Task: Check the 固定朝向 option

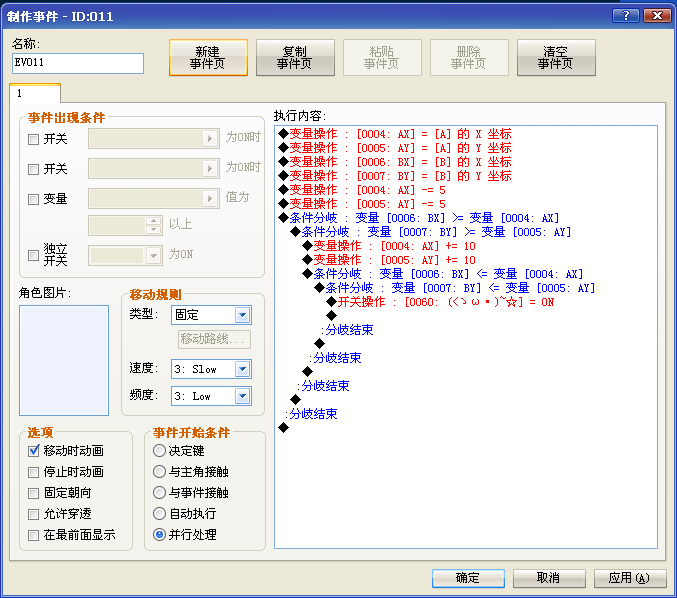Action: click(x=33, y=493)
